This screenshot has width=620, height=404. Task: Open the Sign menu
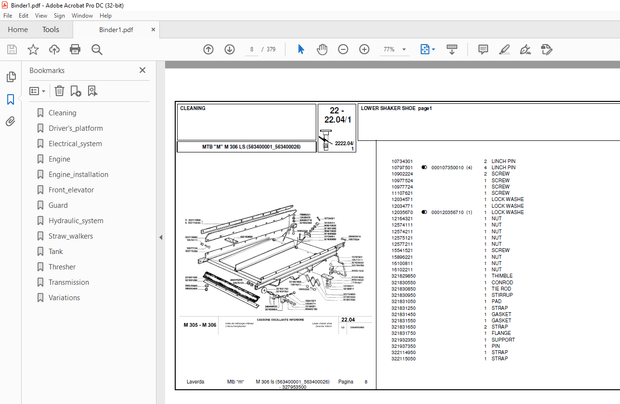pyautogui.click(x=59, y=16)
